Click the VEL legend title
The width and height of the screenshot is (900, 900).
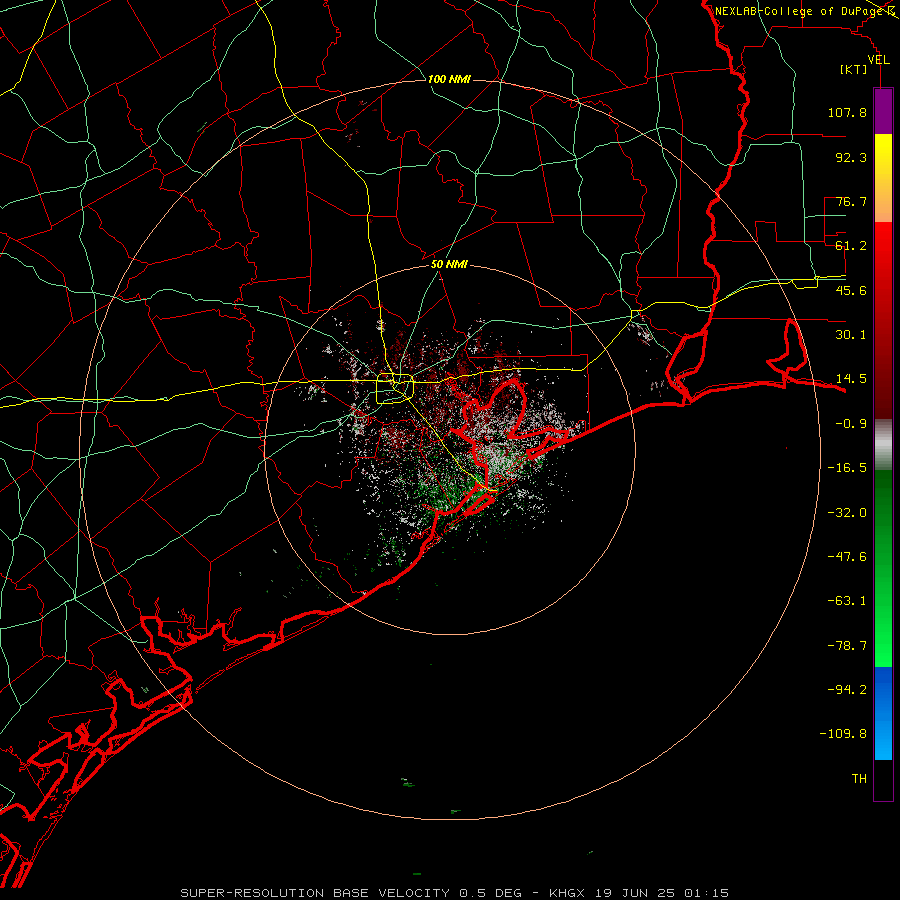[878, 60]
